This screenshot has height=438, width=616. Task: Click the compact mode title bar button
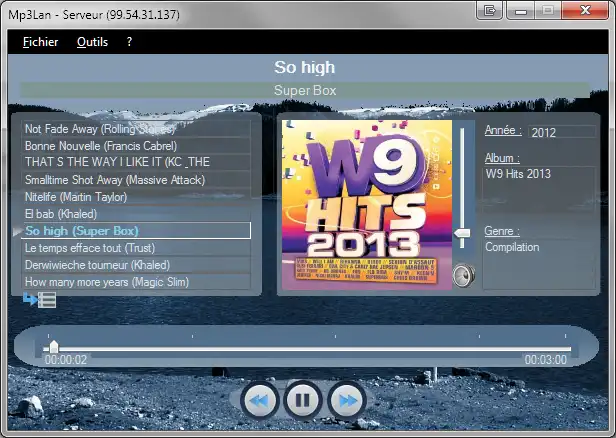tap(489, 10)
